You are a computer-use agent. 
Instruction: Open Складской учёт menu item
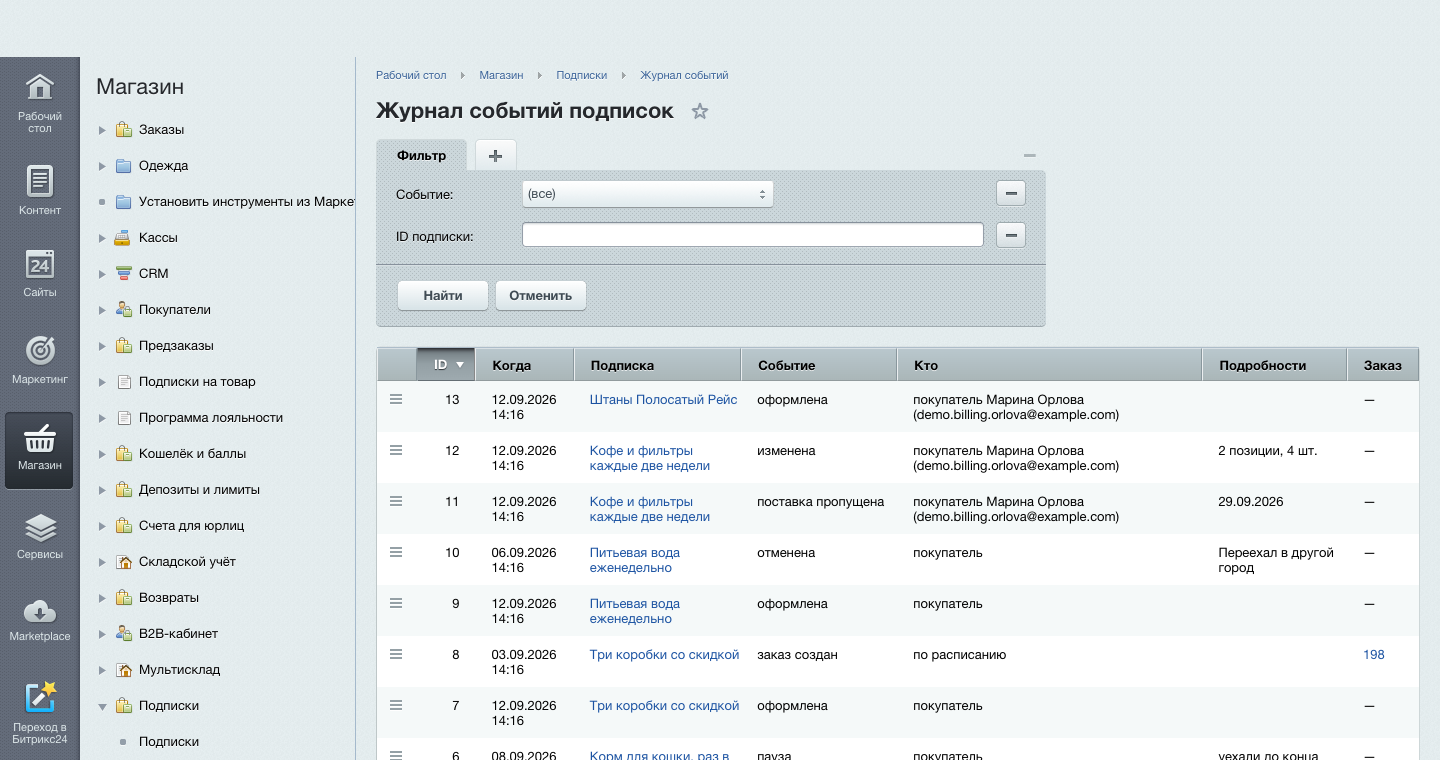pos(187,561)
